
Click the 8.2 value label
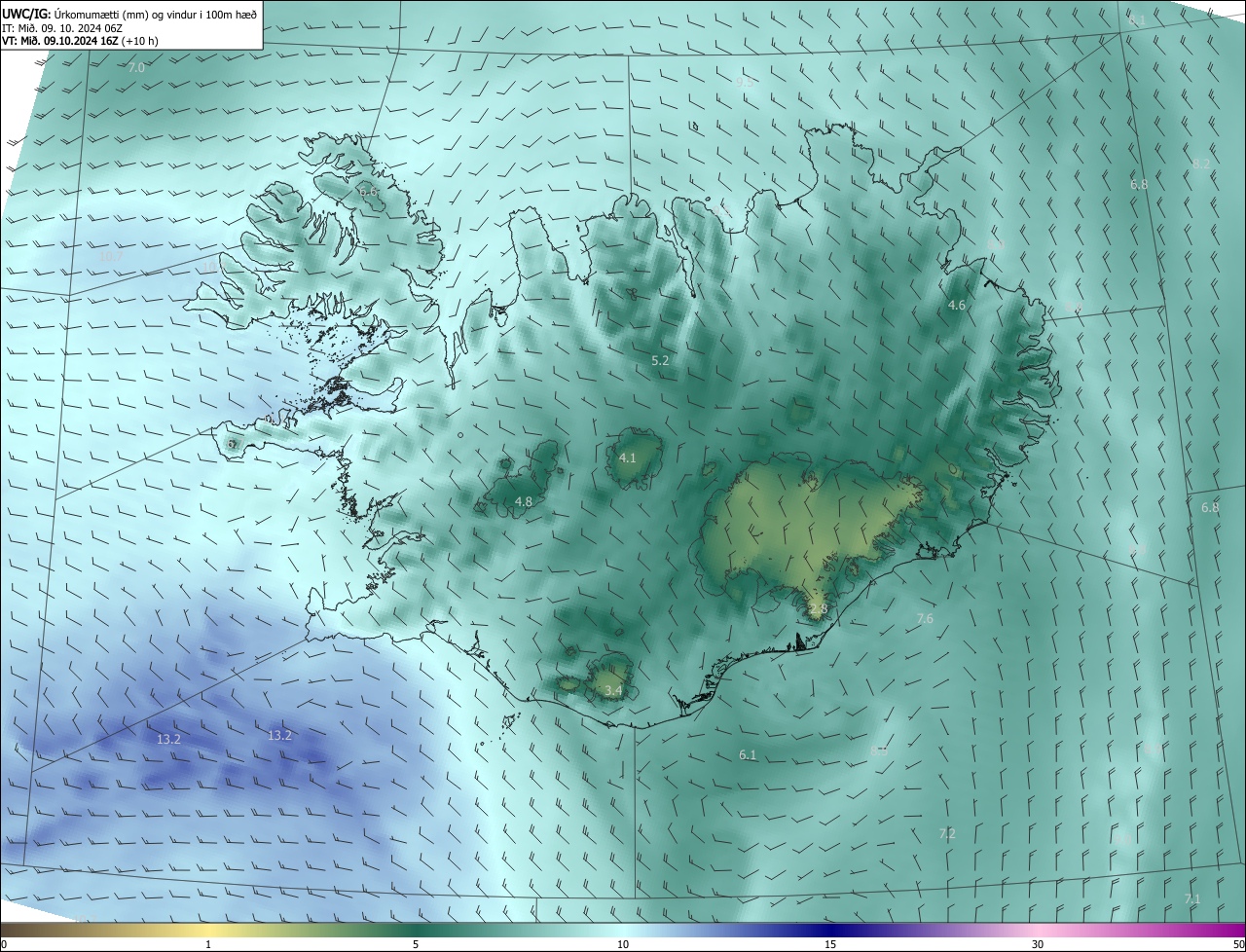point(1201,164)
